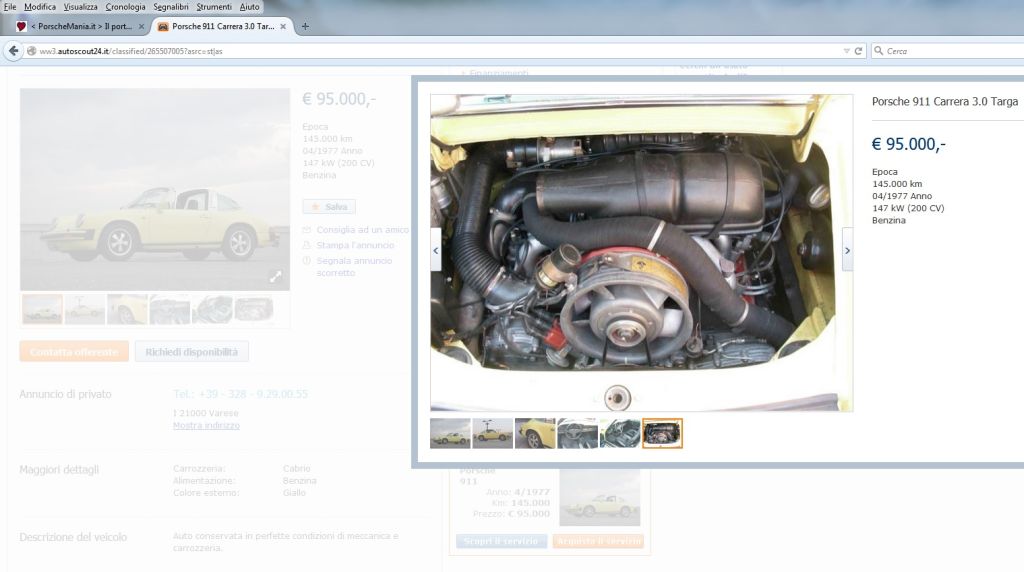Click the Acquista il servizio button

pyautogui.click(x=598, y=541)
